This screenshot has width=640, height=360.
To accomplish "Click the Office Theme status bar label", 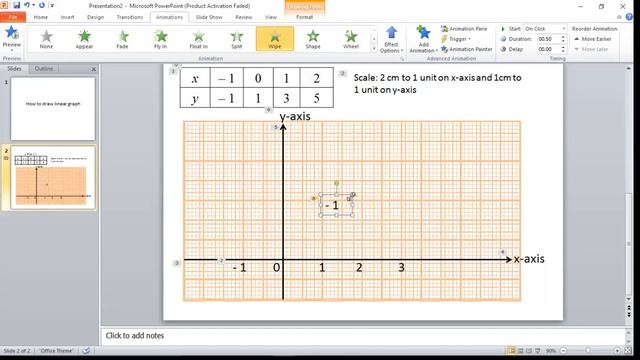I will click(x=56, y=351).
